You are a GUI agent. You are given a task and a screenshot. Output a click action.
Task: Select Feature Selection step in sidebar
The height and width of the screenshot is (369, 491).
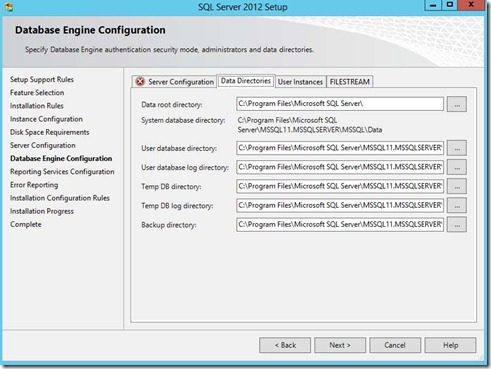(x=37, y=93)
